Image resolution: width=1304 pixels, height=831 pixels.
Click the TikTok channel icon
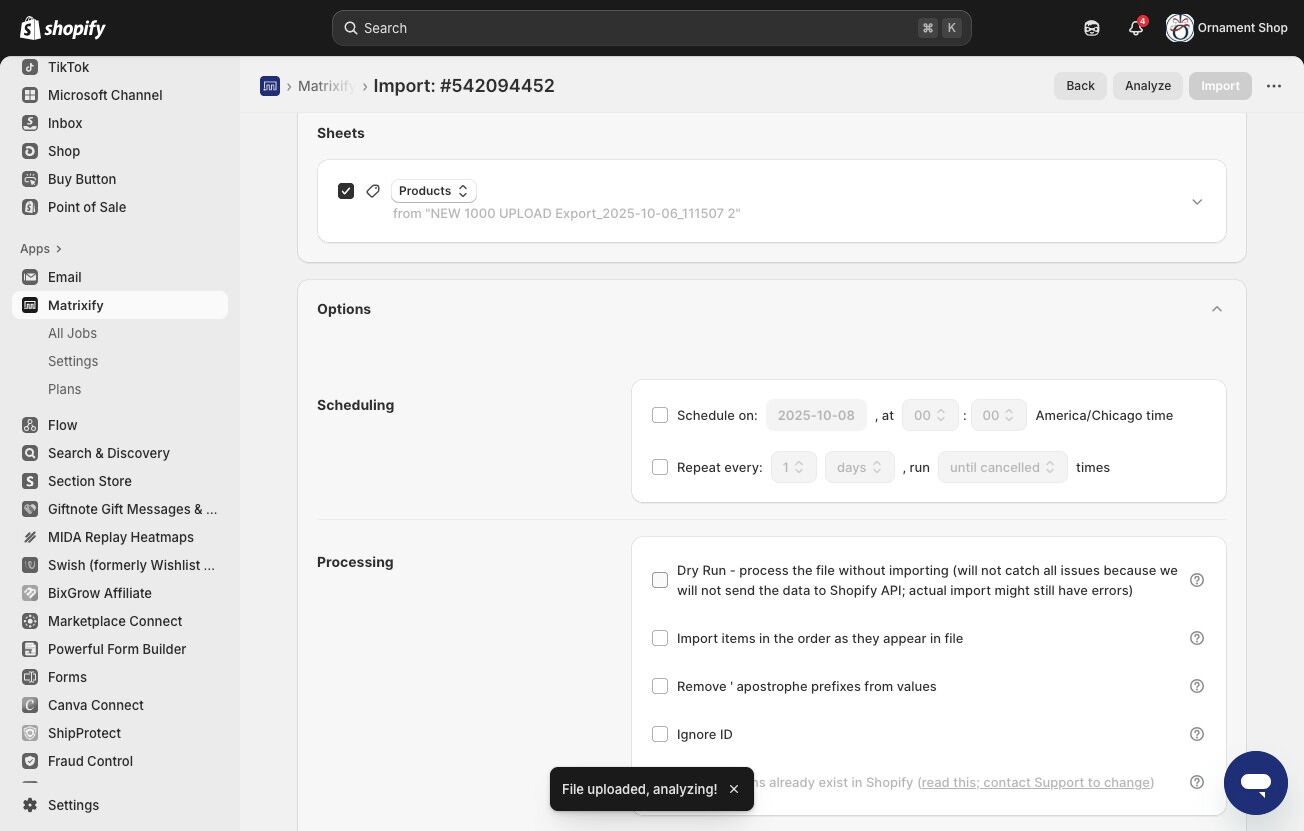pos(30,67)
